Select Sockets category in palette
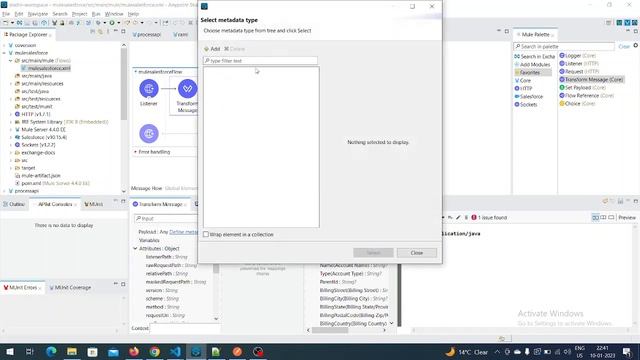This screenshot has height=360, width=640. pyautogui.click(x=526, y=104)
